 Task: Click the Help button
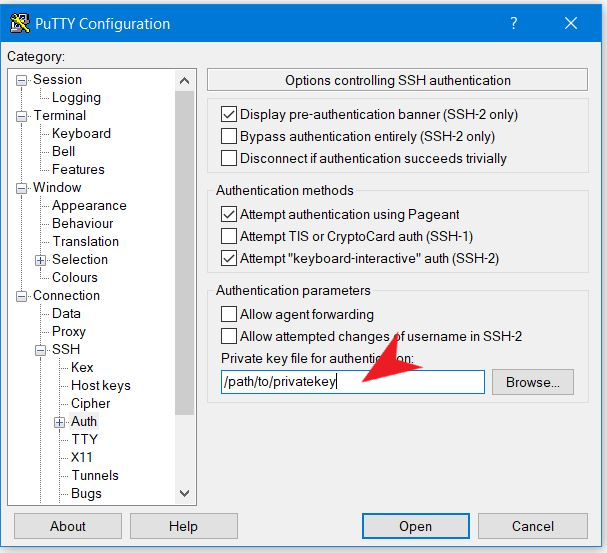183,526
